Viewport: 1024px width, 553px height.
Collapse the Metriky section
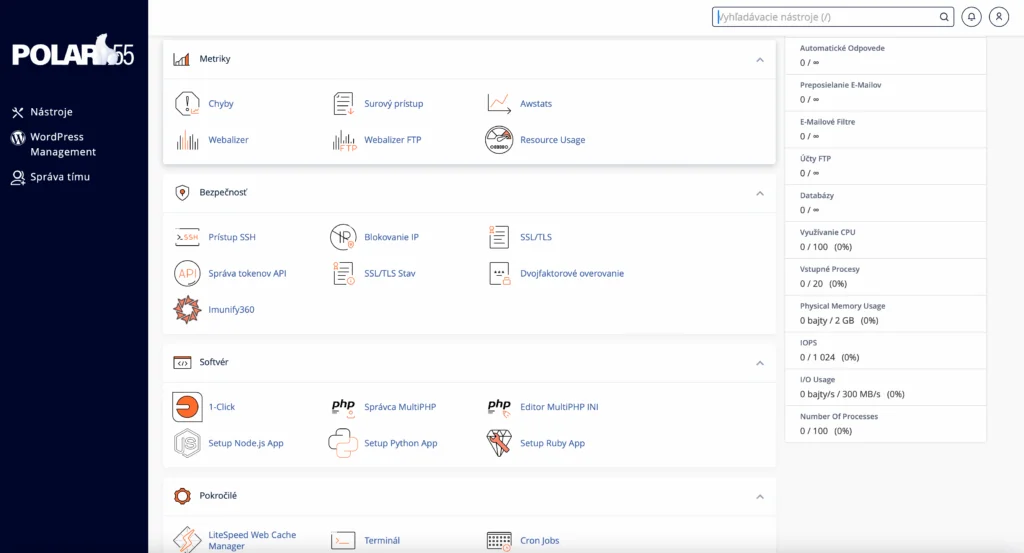[760, 60]
